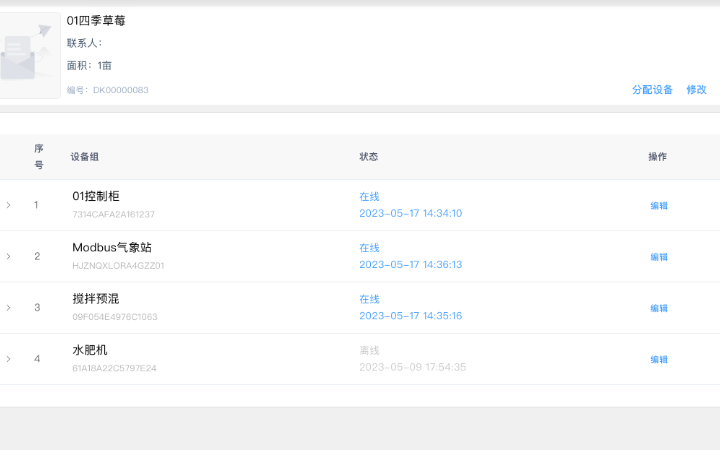Edit the 水肥机 device group
The image size is (720, 450).
[x=659, y=359]
